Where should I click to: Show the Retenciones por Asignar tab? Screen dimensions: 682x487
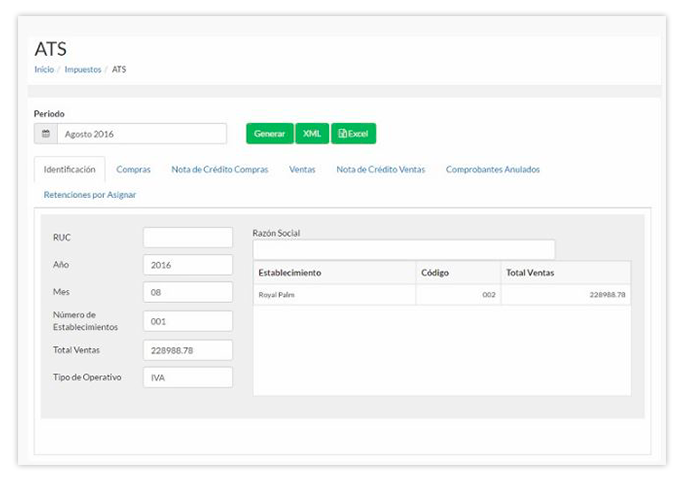pyautogui.click(x=90, y=195)
